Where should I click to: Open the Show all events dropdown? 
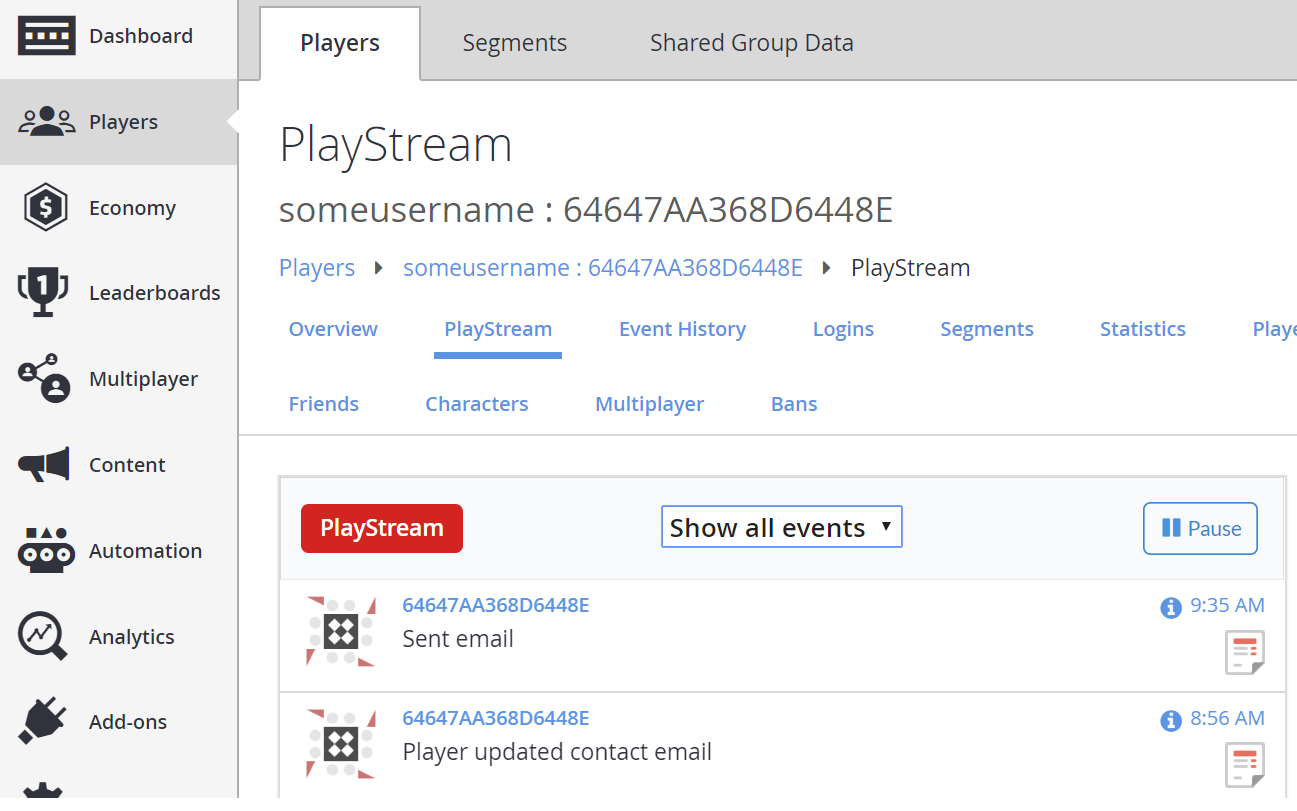point(781,526)
